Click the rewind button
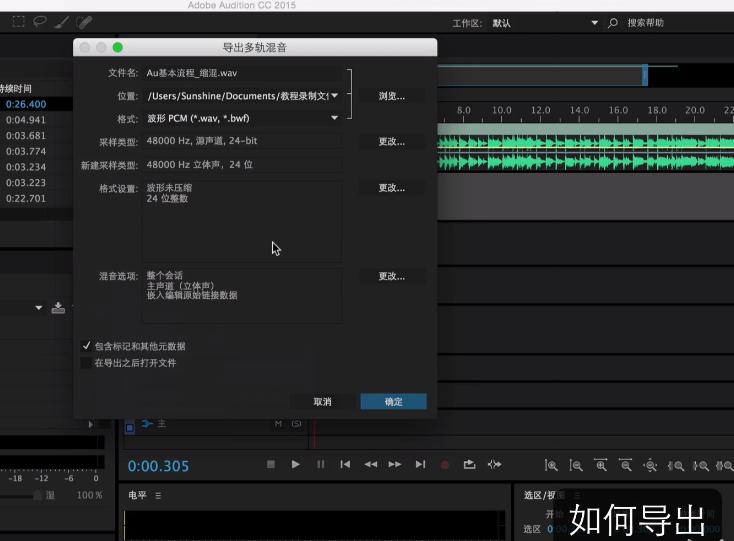 (x=370, y=464)
